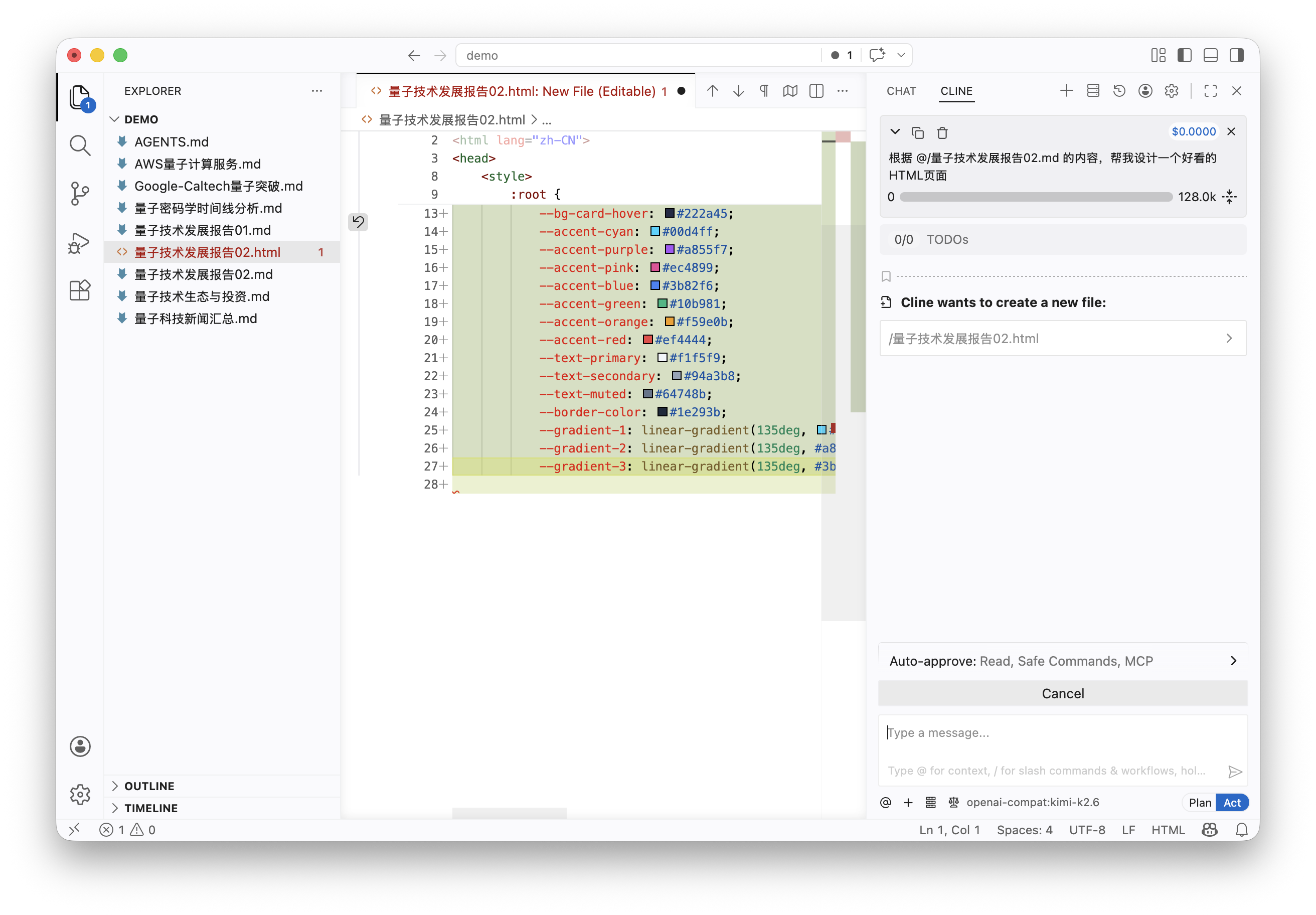Screen dimensions: 1316x915
Task: Open the Source Control view
Action: [x=80, y=194]
